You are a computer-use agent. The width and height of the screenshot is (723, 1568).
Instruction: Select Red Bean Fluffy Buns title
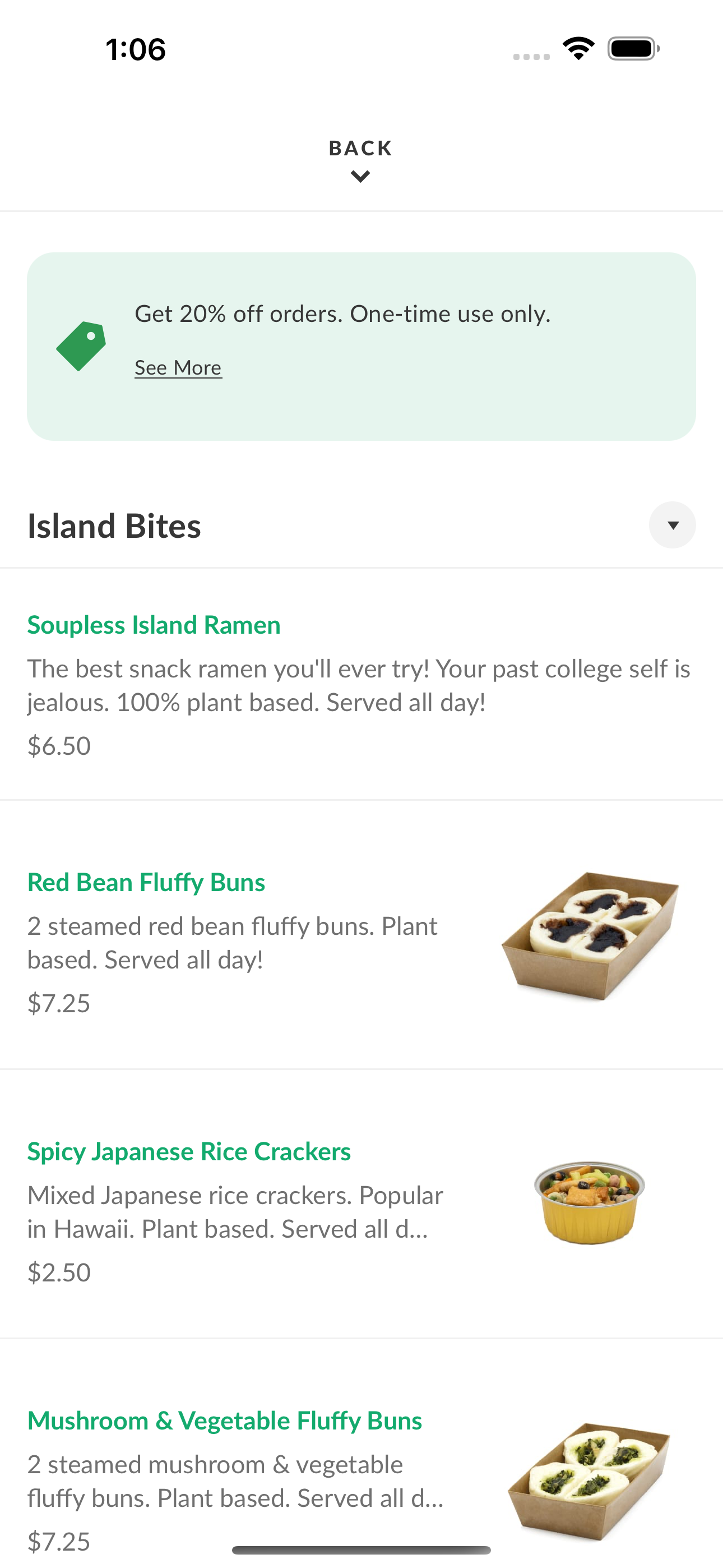tap(146, 882)
